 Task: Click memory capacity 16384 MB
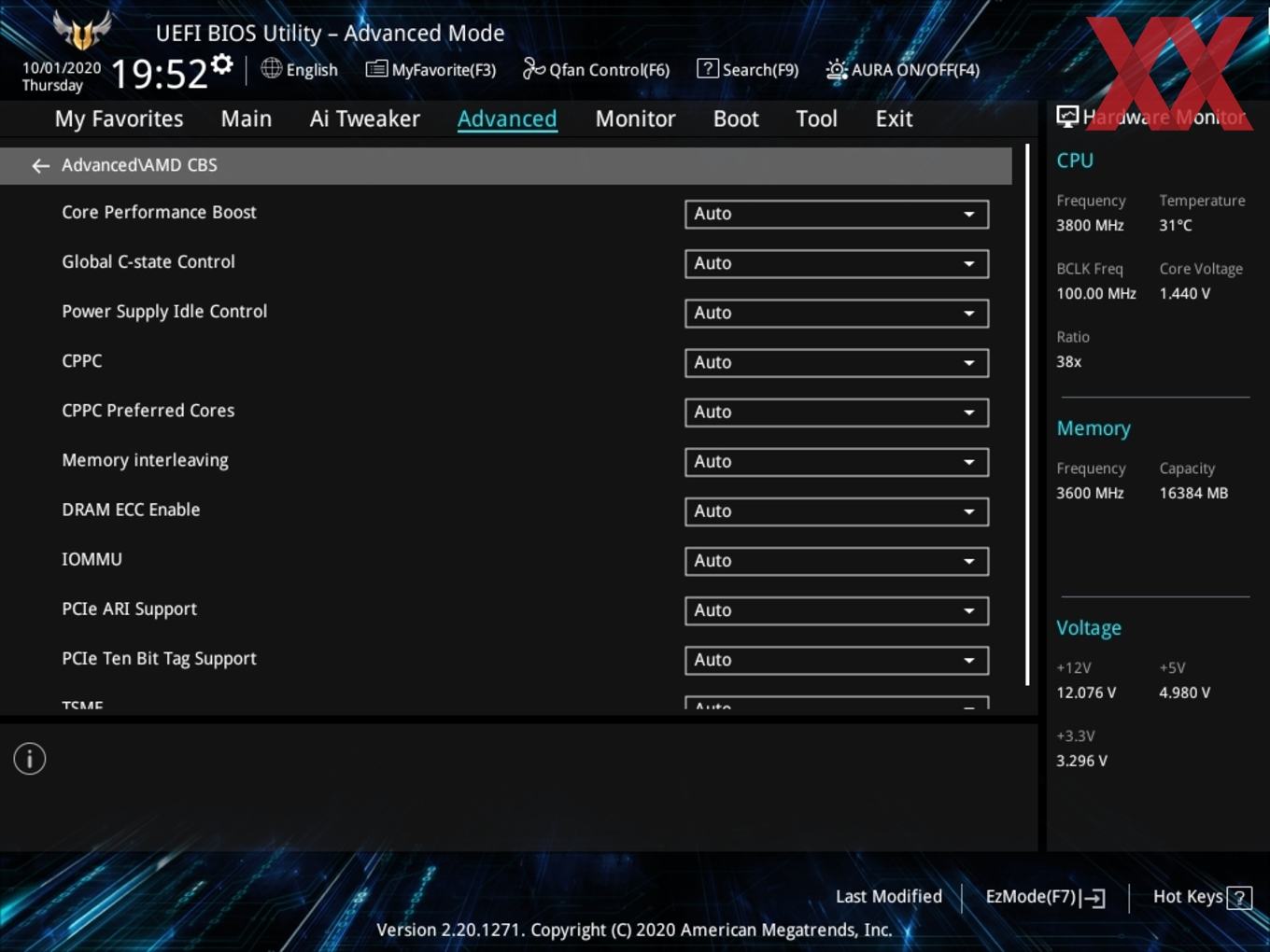click(1193, 493)
